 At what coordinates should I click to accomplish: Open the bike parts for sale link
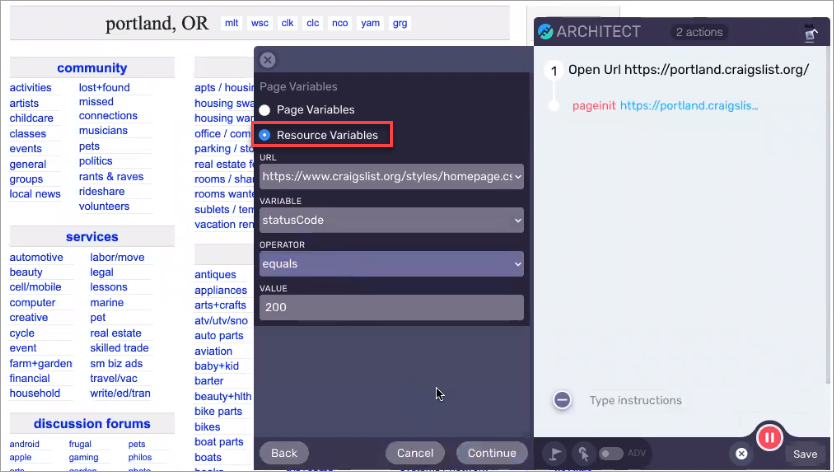coord(218,411)
